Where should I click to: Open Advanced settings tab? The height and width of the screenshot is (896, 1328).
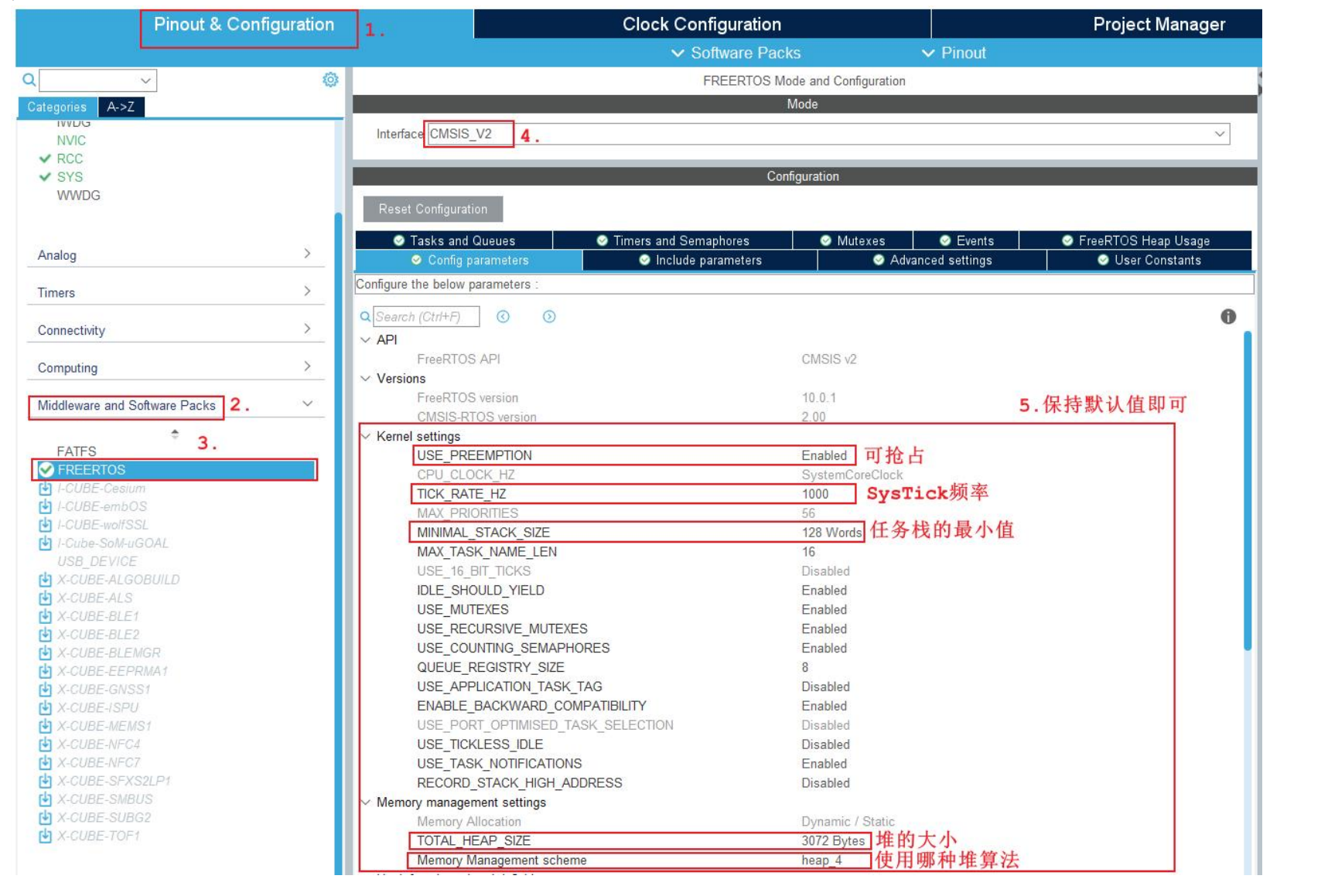click(x=932, y=260)
